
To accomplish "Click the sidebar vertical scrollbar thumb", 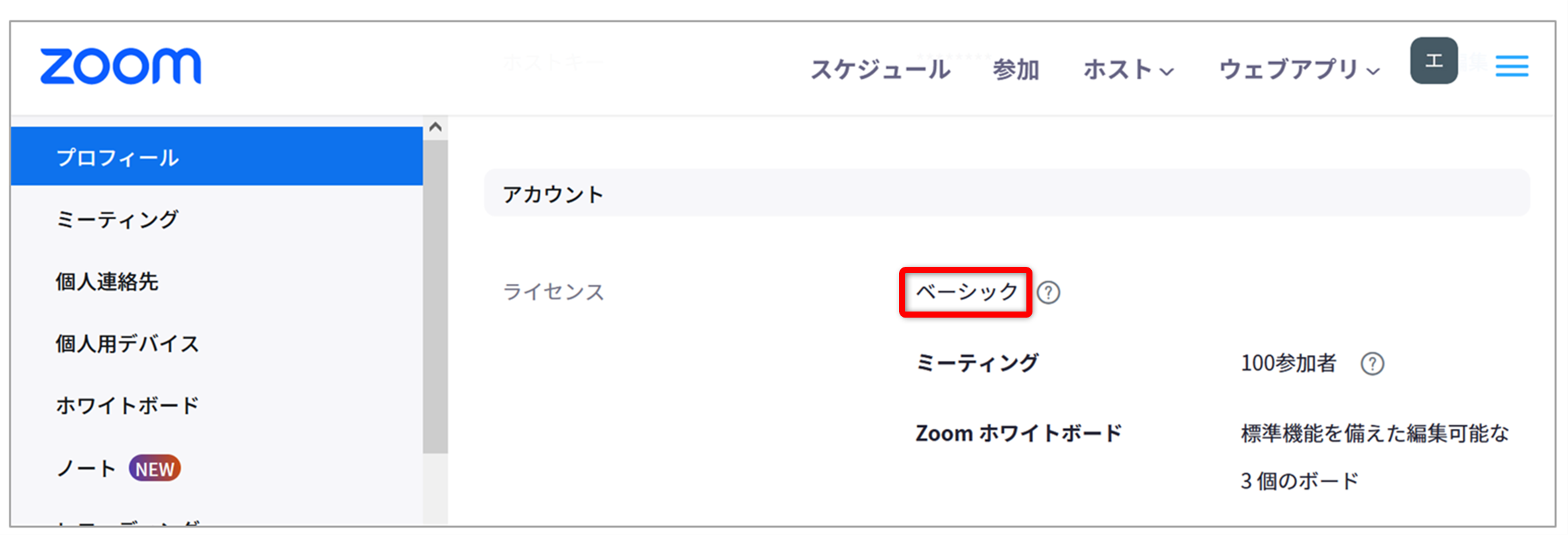I will click(435, 297).
